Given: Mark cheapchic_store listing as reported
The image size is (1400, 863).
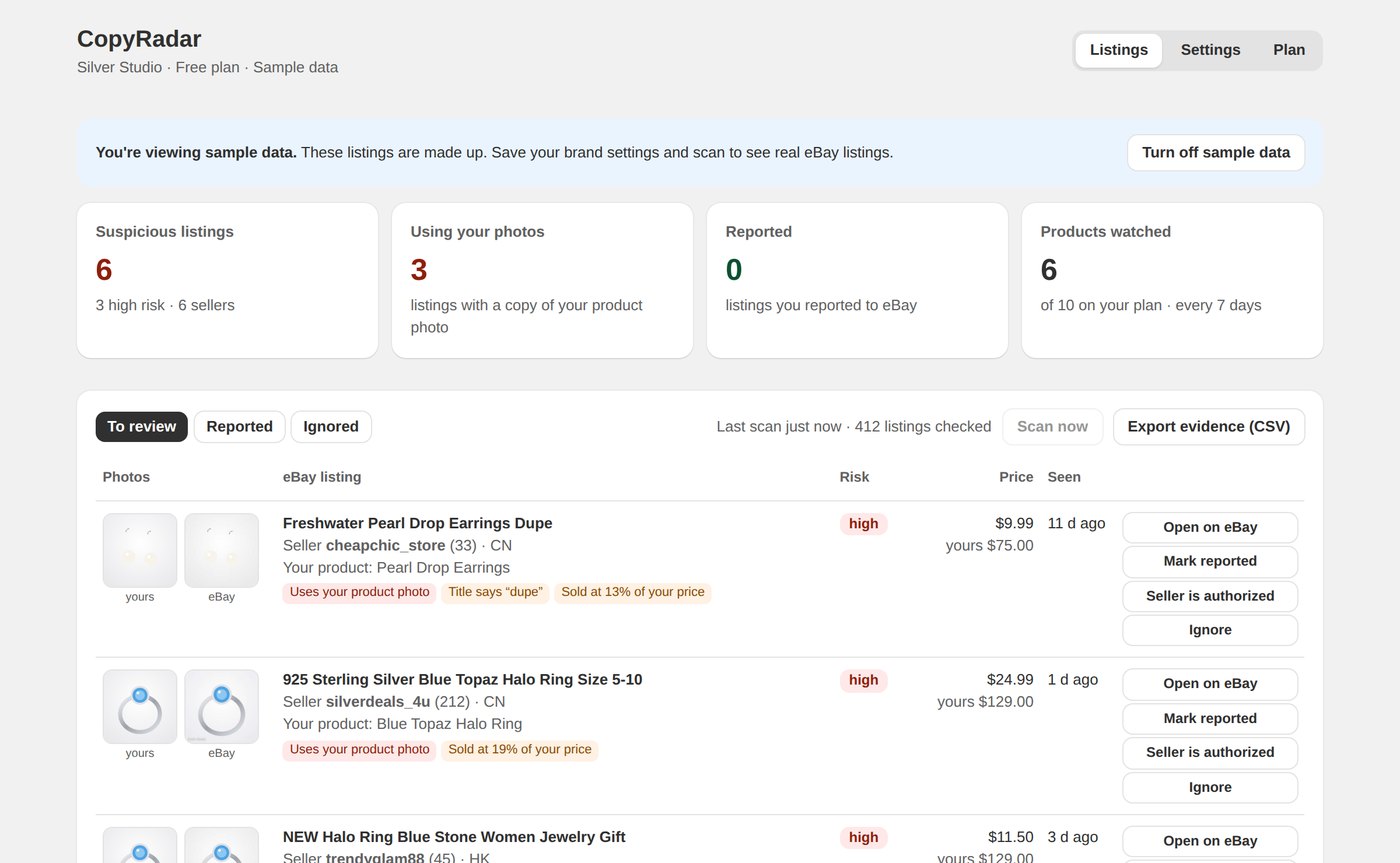Looking at the screenshot, I should tap(1210, 561).
